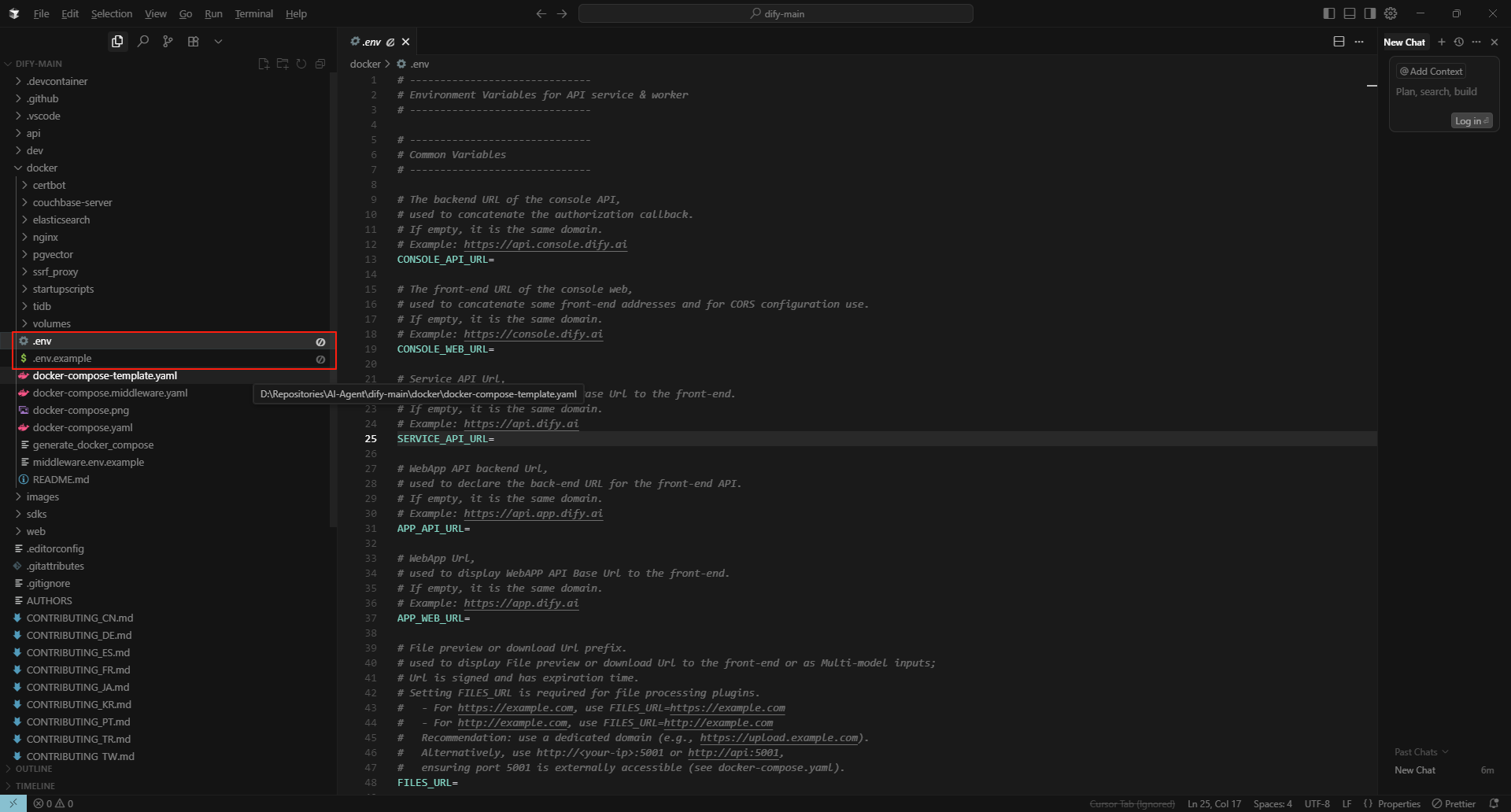Start a new chat with plus icon
The image size is (1511, 812).
tap(1442, 42)
